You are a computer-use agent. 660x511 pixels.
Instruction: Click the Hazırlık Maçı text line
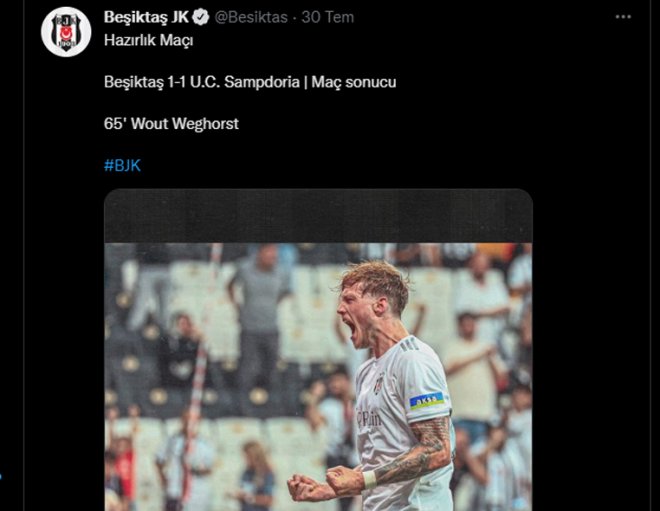tap(149, 40)
